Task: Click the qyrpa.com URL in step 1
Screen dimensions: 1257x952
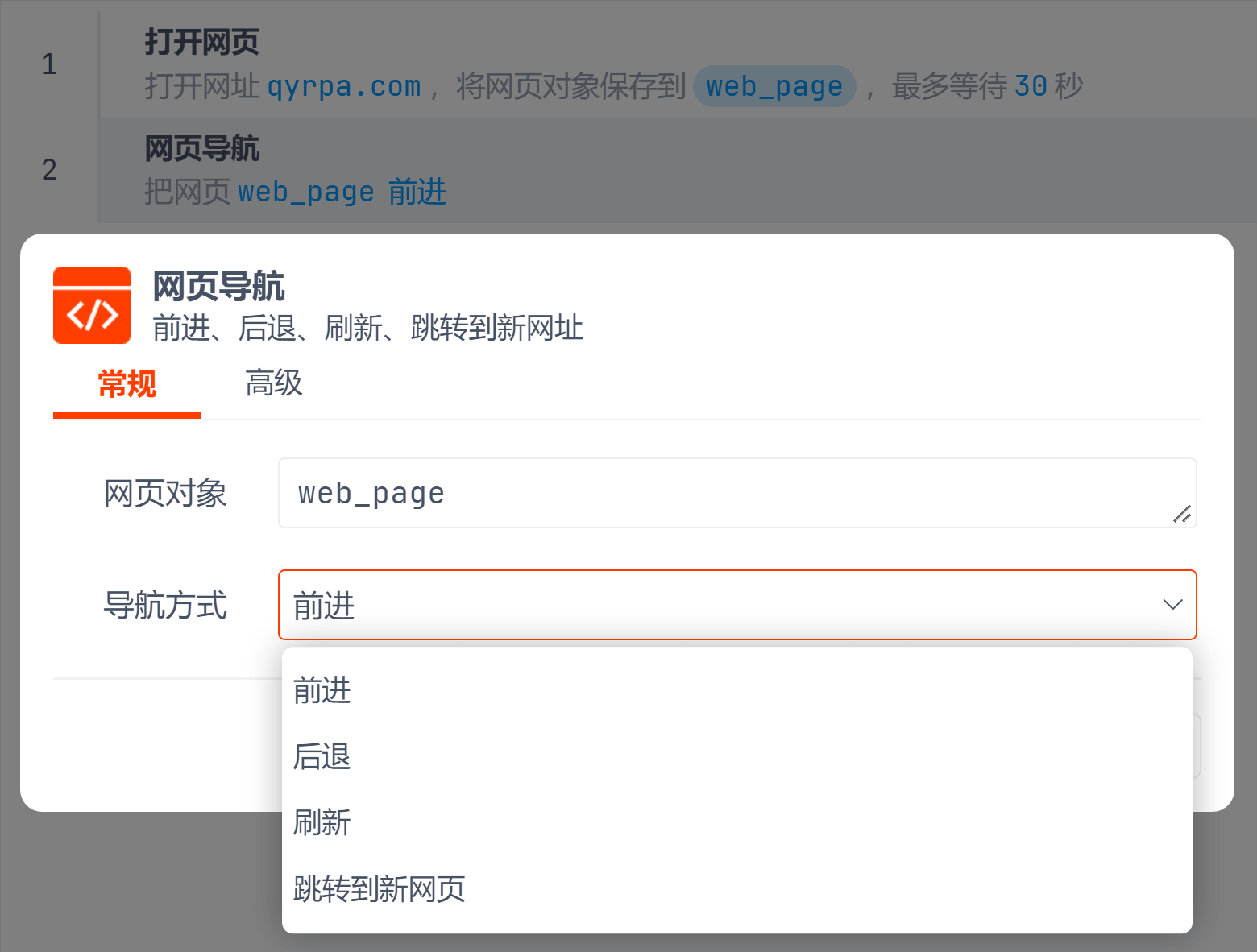Action: tap(344, 86)
